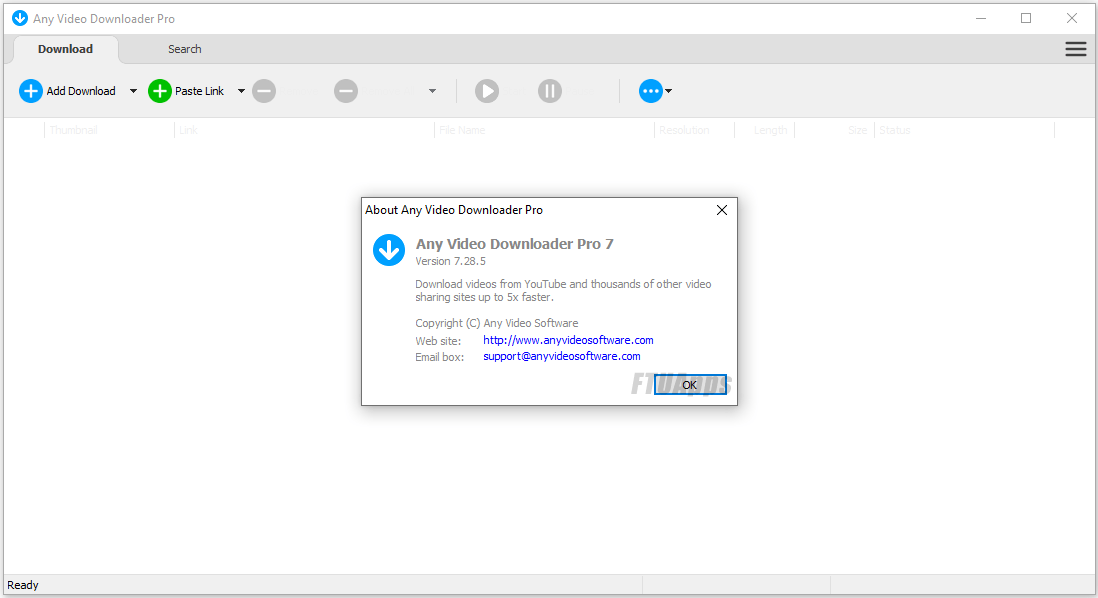Expand the arrow beside the three-dots button
The image size is (1098, 598).
668,91
